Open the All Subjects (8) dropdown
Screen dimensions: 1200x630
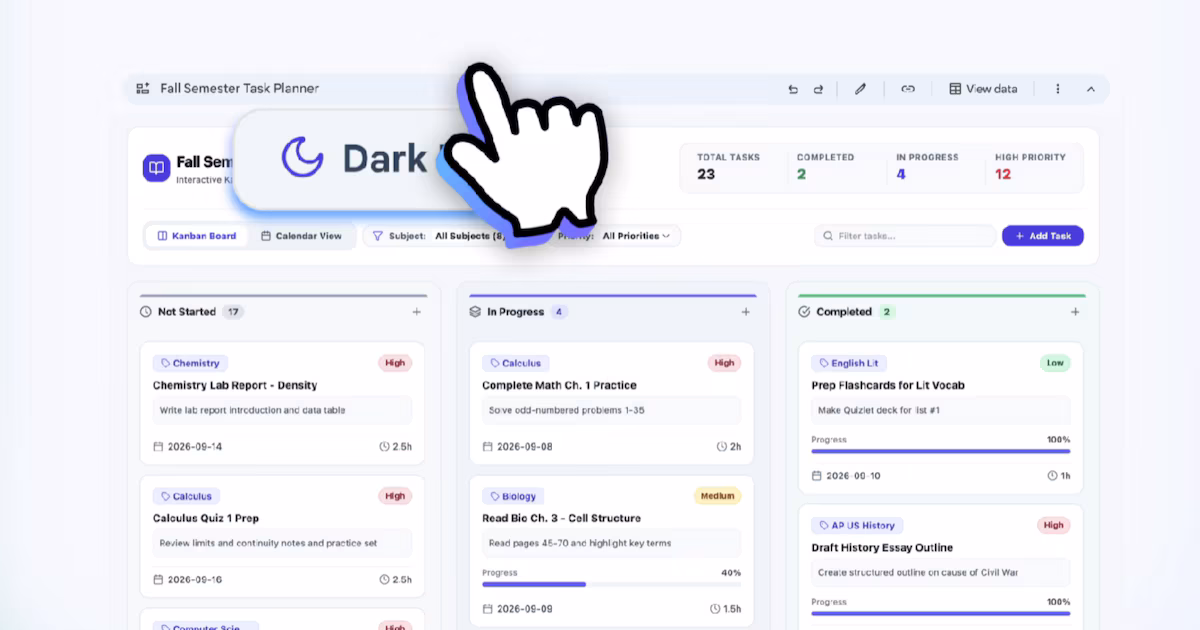[470, 236]
